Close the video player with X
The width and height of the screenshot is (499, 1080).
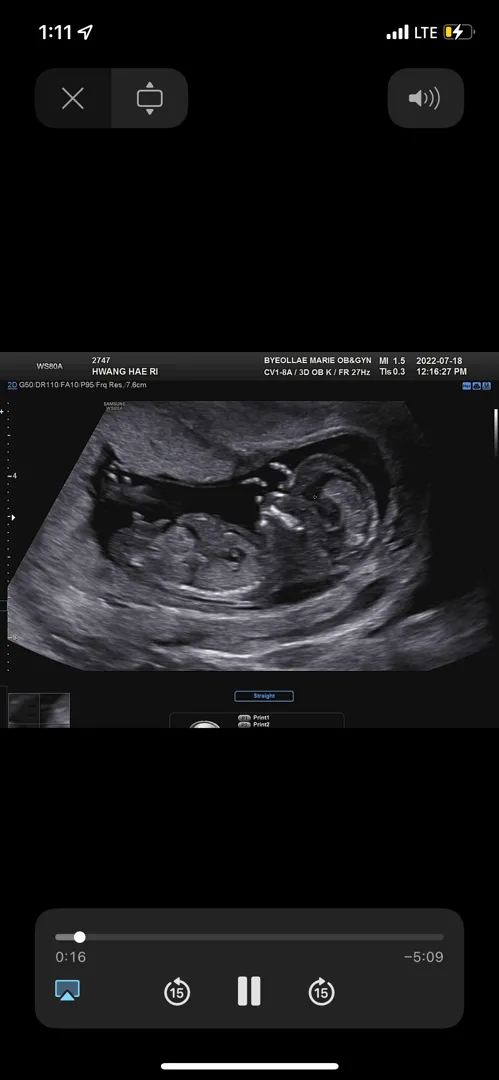point(73,98)
